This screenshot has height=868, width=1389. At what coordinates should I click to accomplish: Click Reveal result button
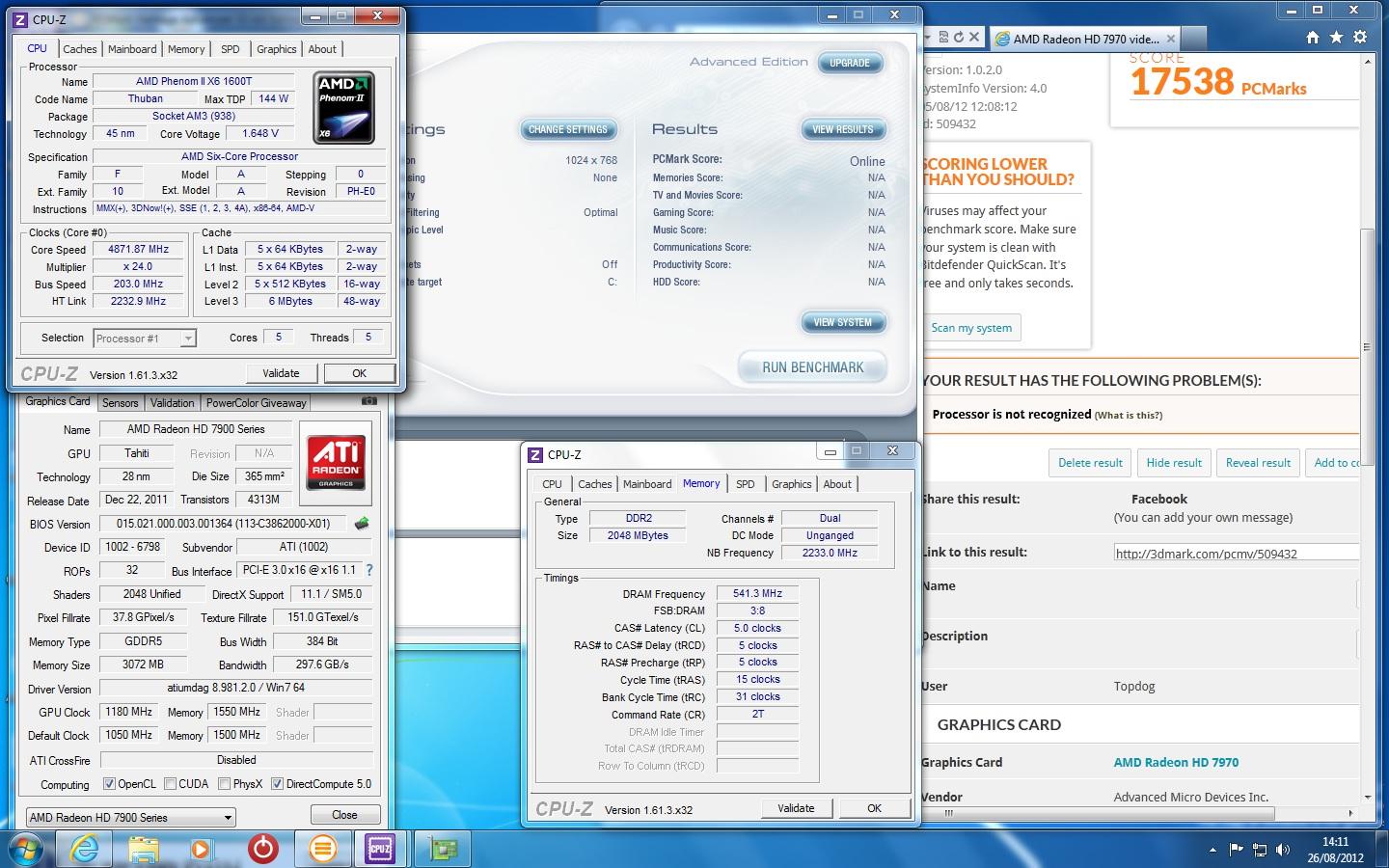1258,463
